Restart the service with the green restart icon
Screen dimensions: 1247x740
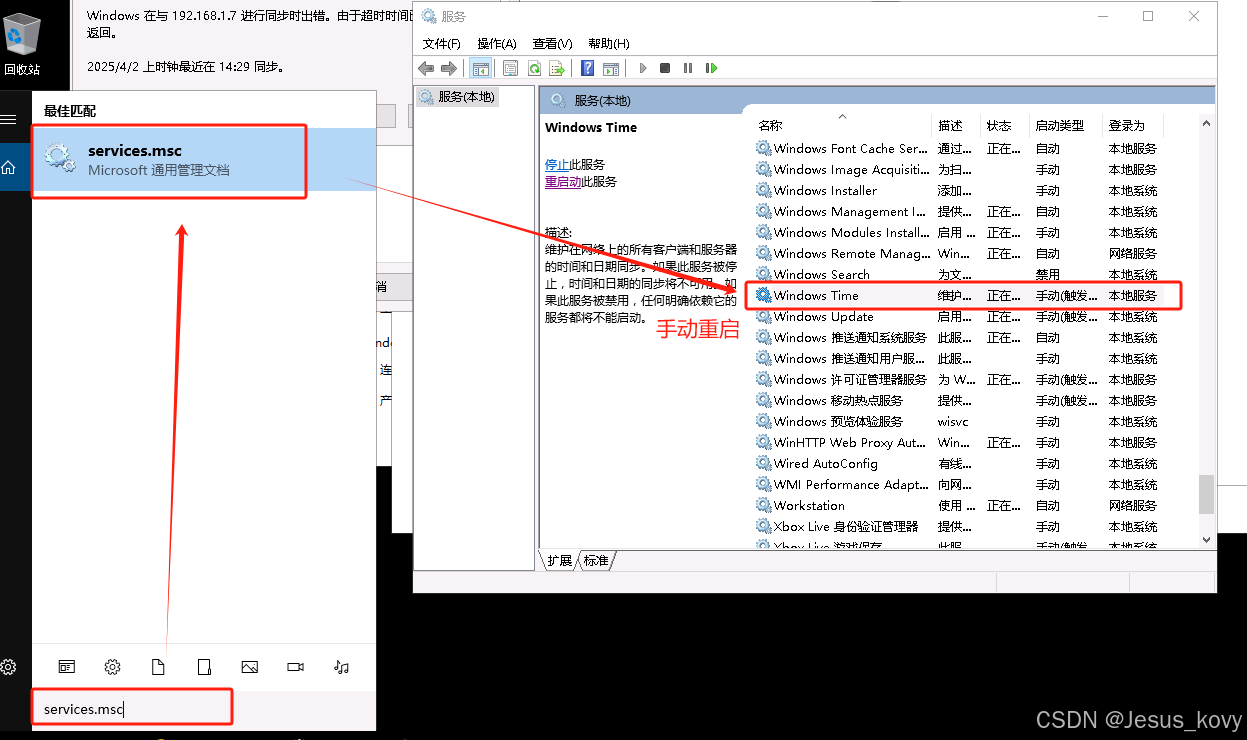[x=711, y=68]
